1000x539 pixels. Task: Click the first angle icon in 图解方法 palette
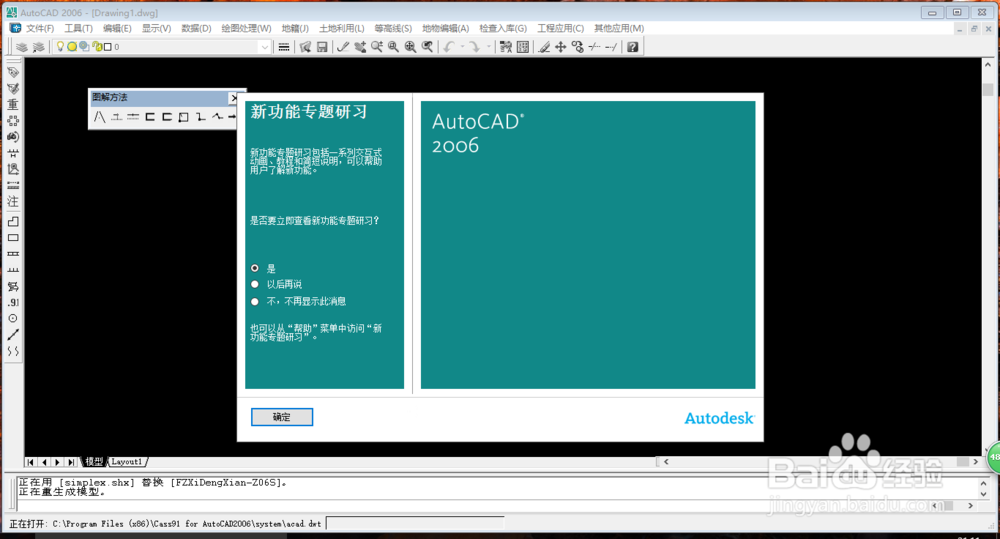(99, 117)
